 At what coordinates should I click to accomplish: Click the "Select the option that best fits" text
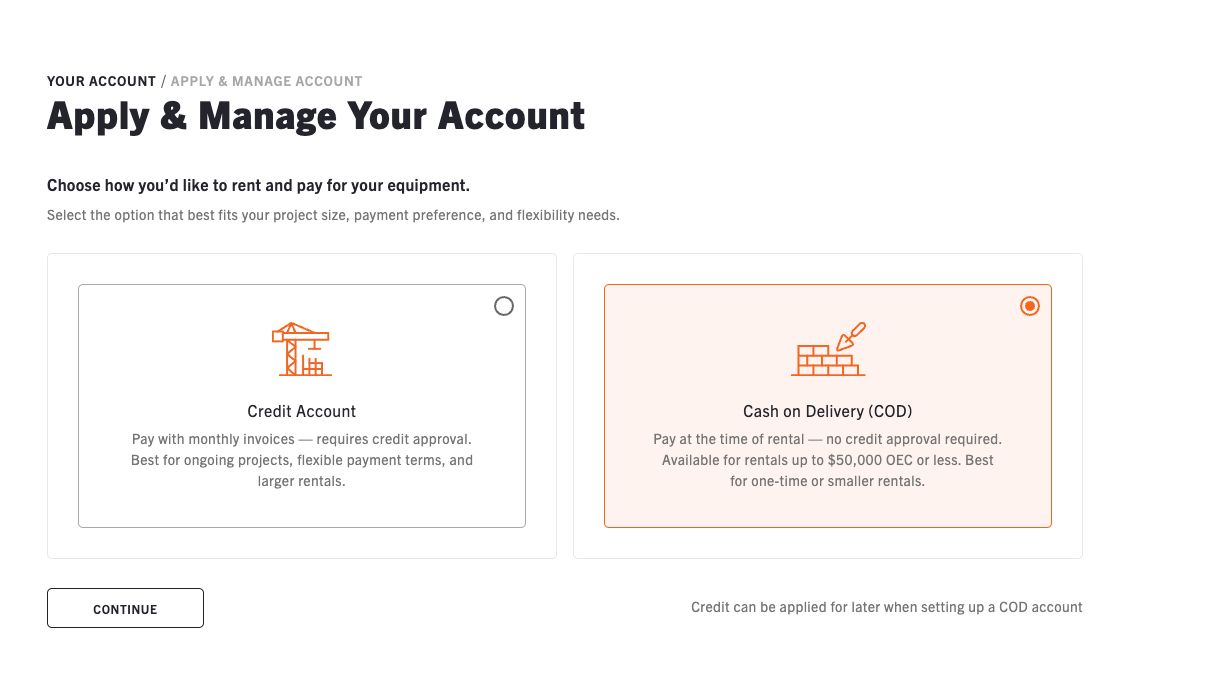333,215
